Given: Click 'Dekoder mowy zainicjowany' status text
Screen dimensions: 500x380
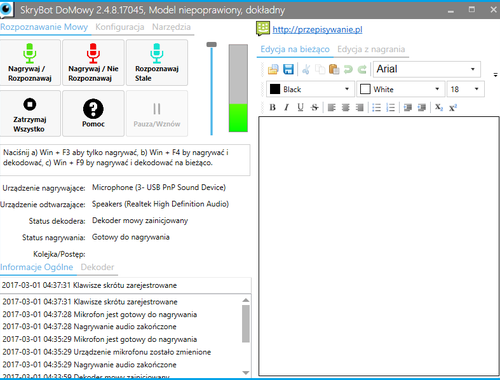Looking at the screenshot, I should pos(140,221).
